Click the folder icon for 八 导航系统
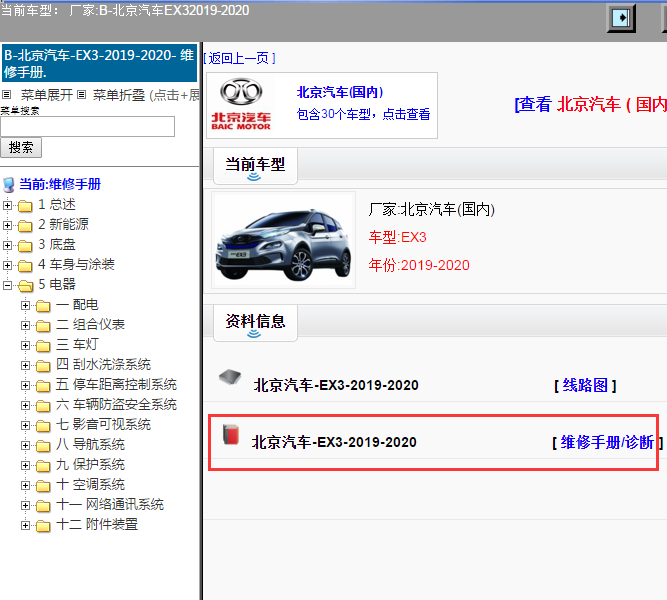This screenshot has width=667, height=600. point(43,446)
